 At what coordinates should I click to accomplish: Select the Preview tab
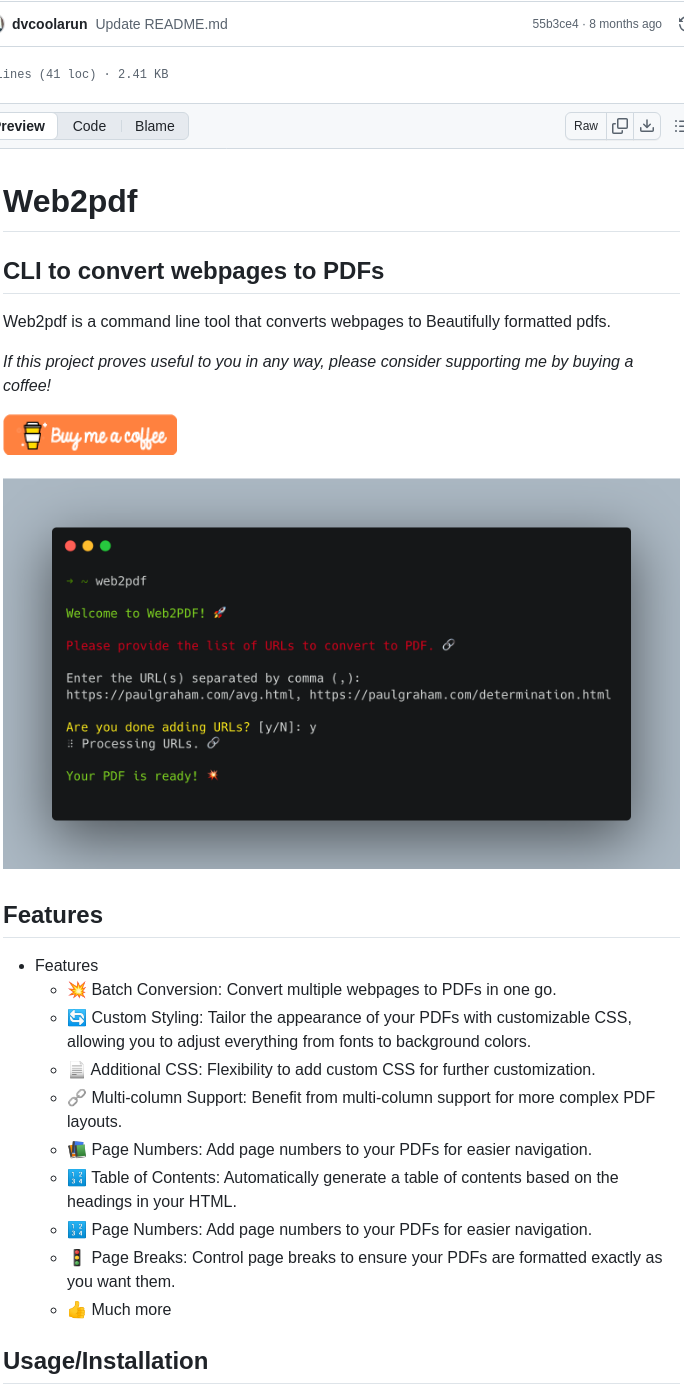pos(20,126)
